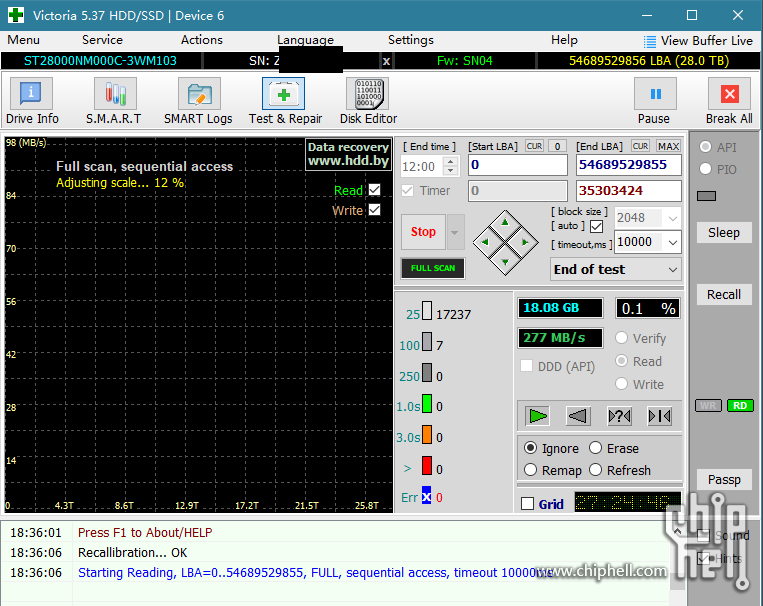Viewport: 763px width, 606px height.
Task: Open the Help menu
Action: coord(564,40)
